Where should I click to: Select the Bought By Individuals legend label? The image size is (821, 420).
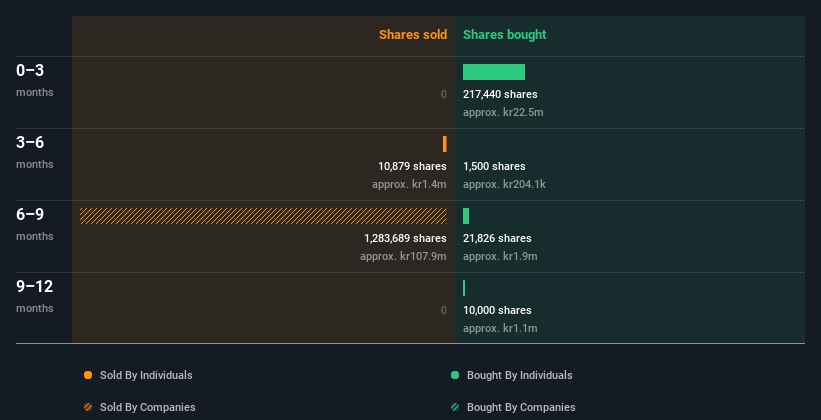pyautogui.click(x=519, y=375)
